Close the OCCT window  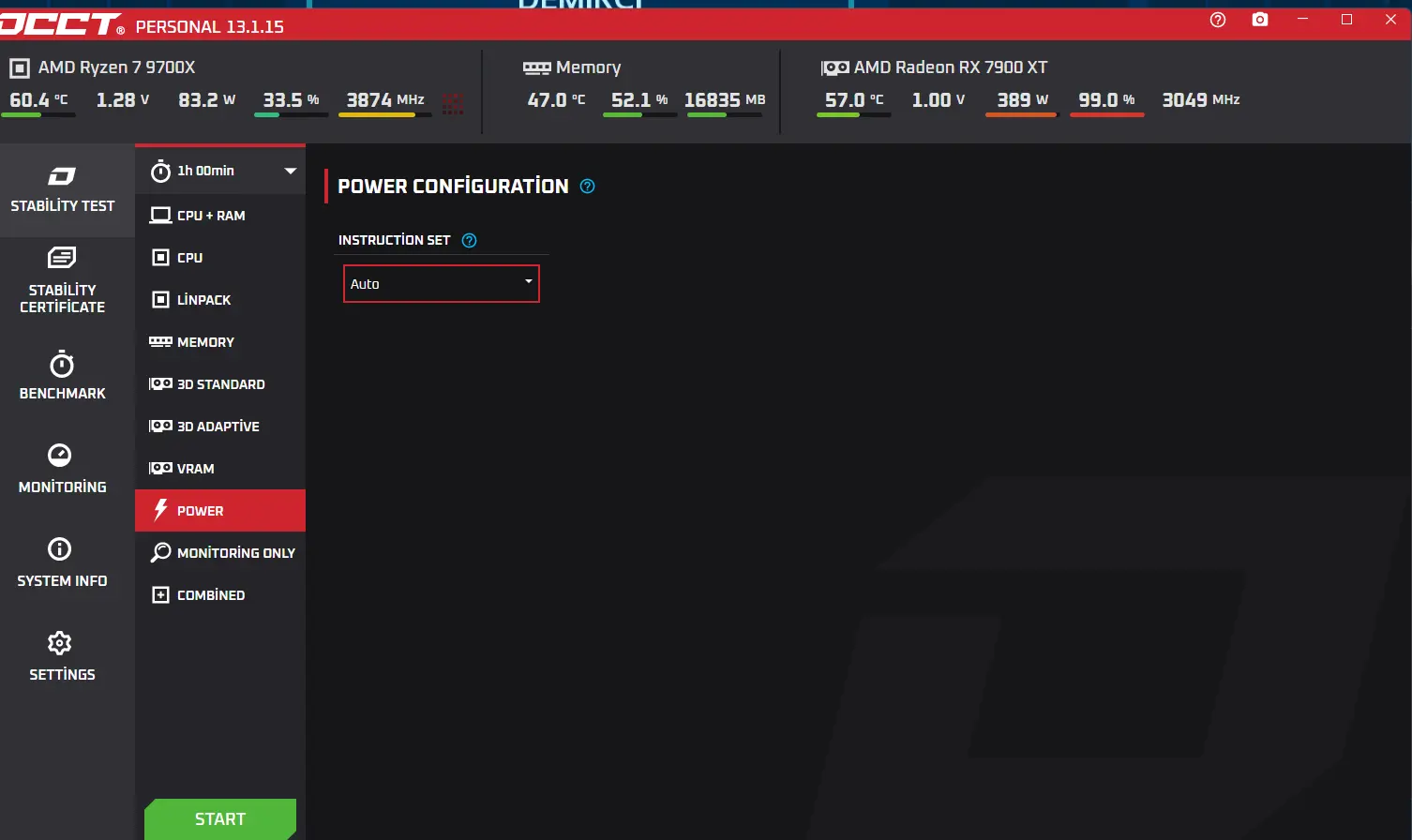pyautogui.click(x=1390, y=20)
